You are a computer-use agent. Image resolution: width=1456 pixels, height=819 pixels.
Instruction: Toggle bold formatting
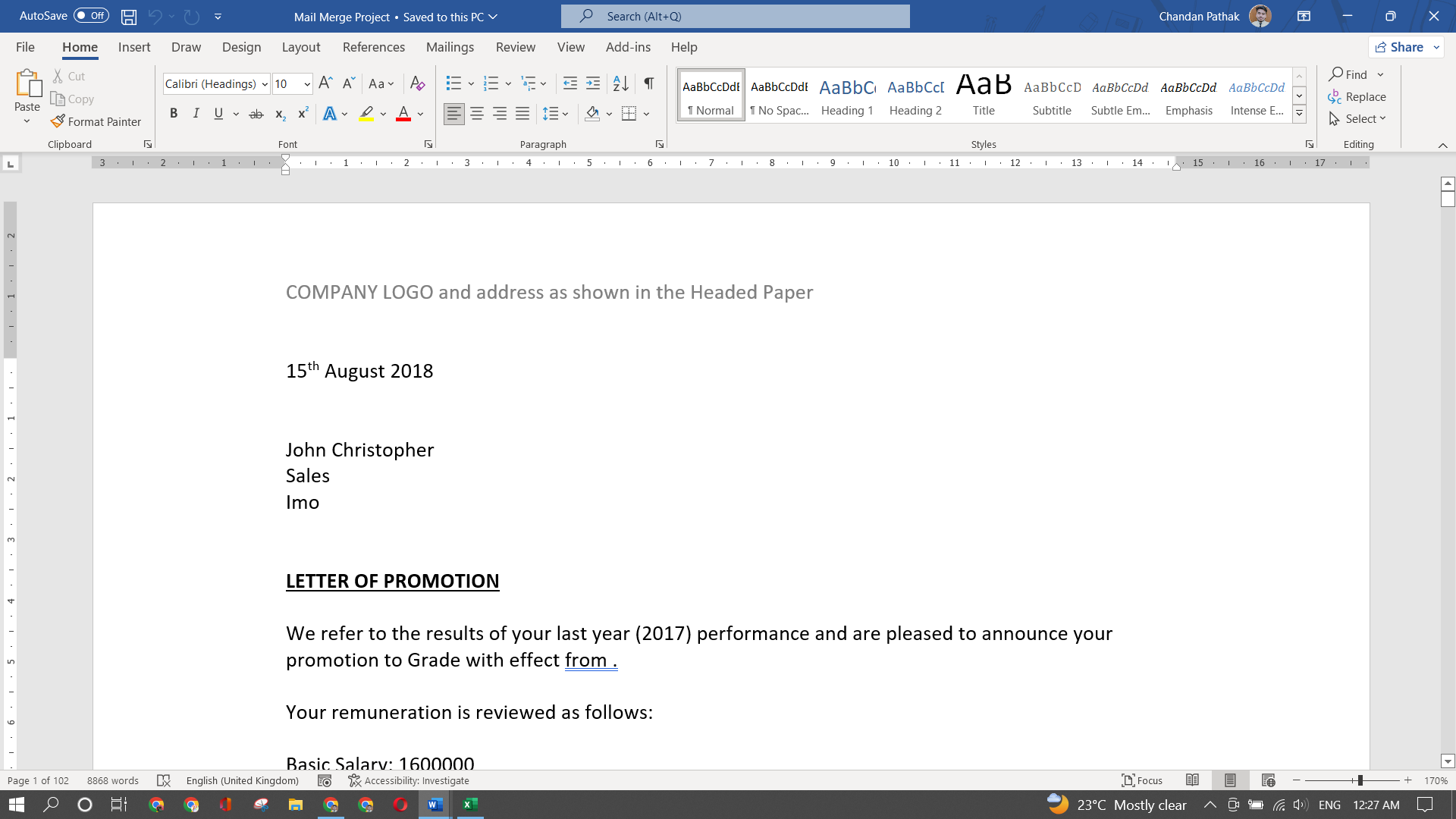click(174, 114)
